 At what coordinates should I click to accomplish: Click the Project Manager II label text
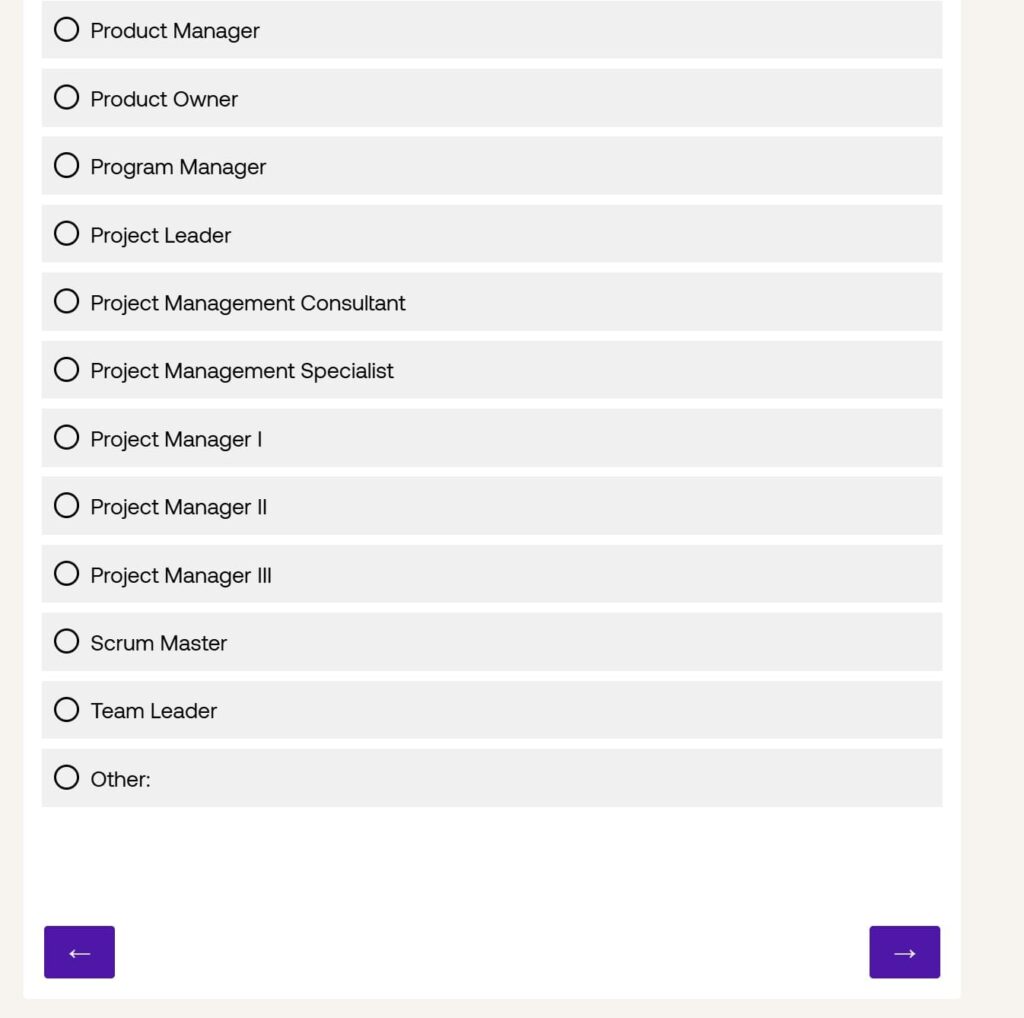(178, 507)
